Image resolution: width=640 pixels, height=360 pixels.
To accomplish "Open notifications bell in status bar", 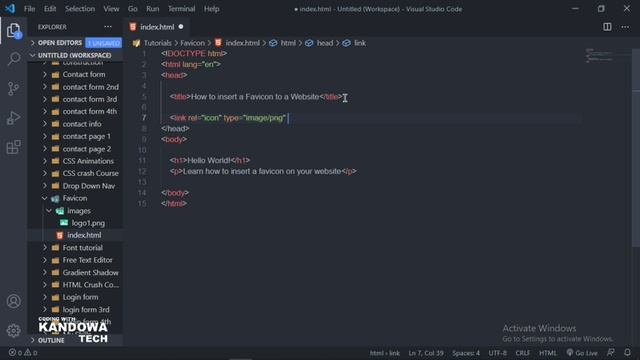I will (x=627, y=352).
